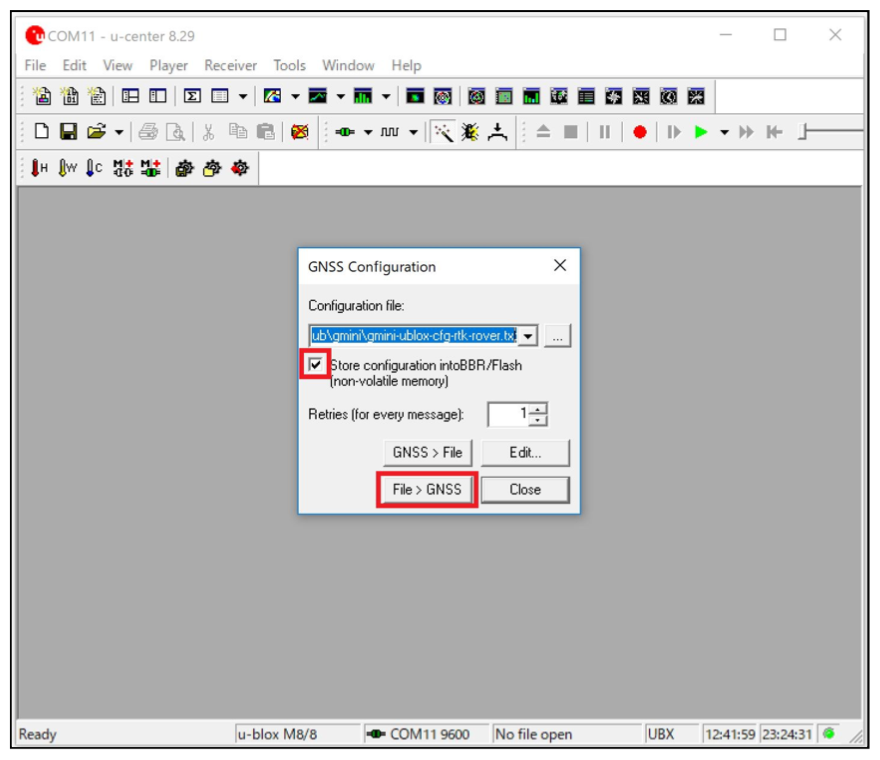Click the Clear All crossed-out icon
This screenshot has height=760, width=880.
tap(300, 132)
